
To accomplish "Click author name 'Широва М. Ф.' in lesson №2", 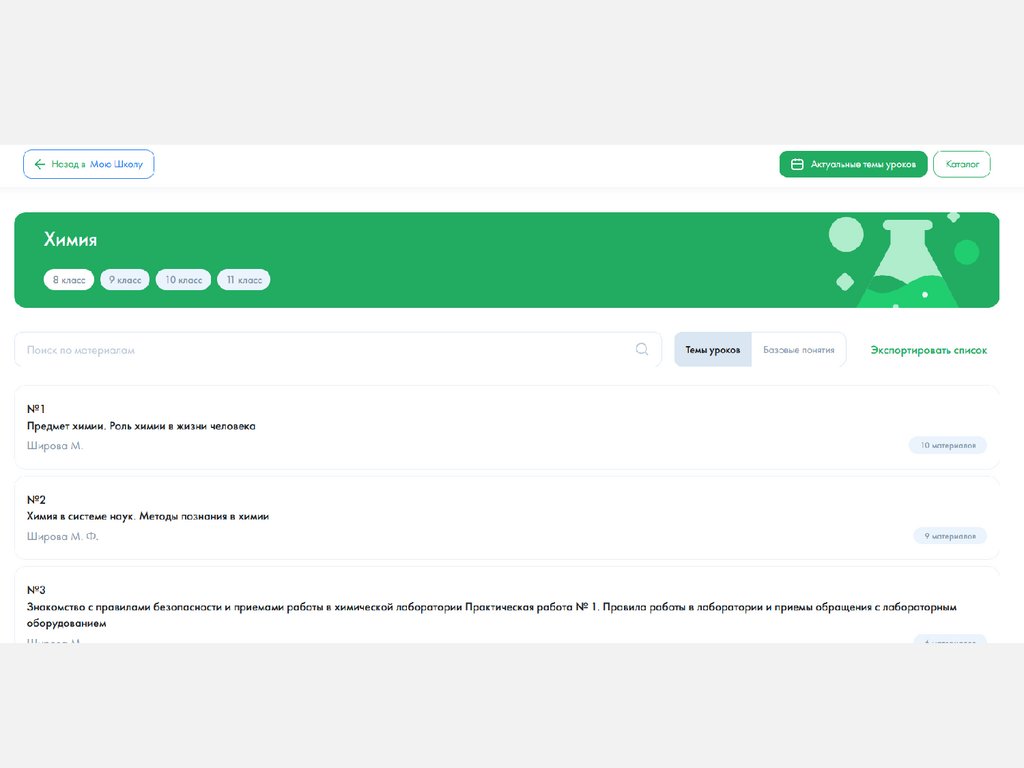I will tap(63, 536).
